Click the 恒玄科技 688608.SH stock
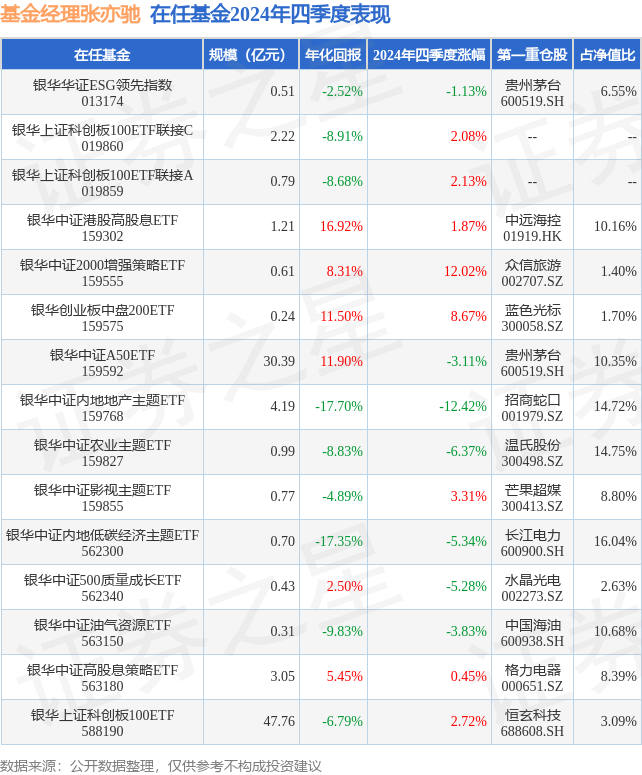The height and width of the screenshot is (775, 642). 532,722
